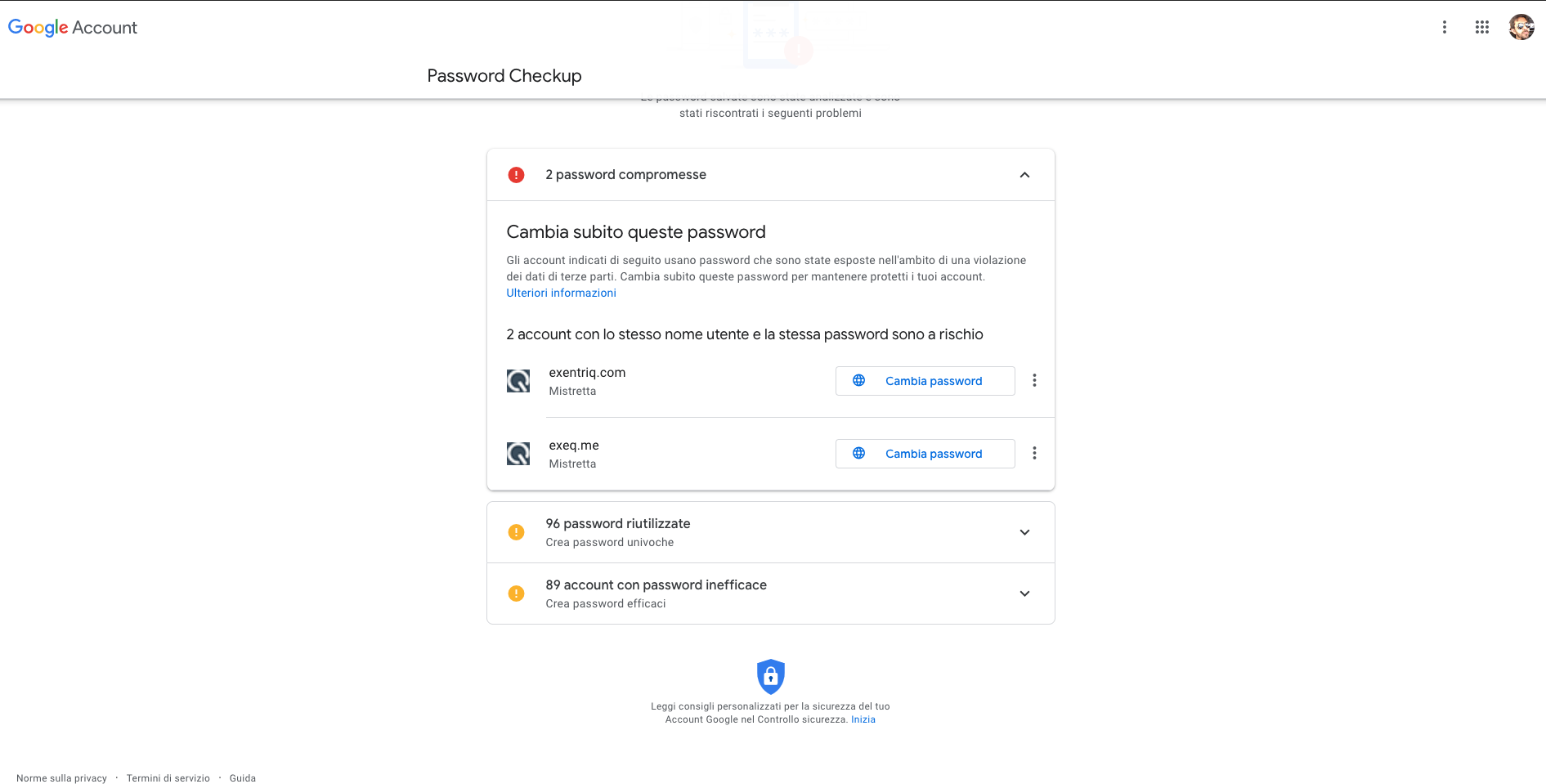
Task: Open more options for exentriq.com
Action: [x=1034, y=380]
